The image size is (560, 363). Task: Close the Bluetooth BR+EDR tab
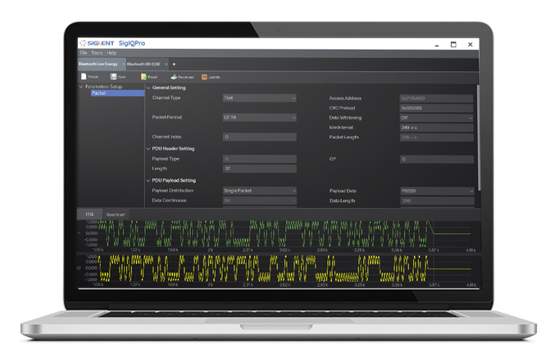click(166, 64)
